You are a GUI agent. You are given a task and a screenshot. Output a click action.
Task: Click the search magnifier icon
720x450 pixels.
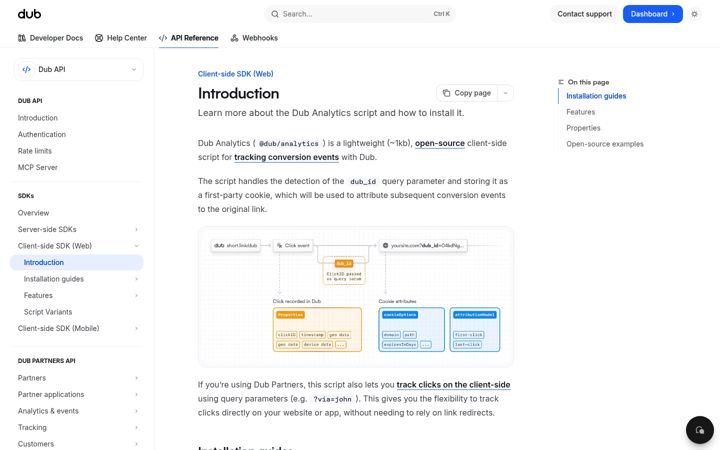pyautogui.click(x=275, y=14)
